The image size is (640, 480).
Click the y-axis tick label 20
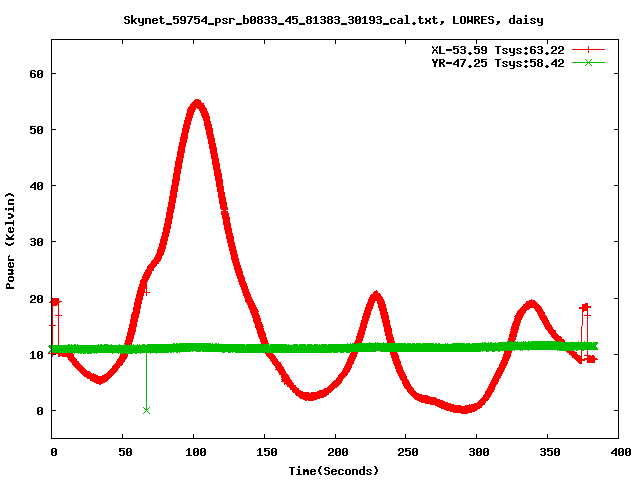pyautogui.click(x=36, y=299)
